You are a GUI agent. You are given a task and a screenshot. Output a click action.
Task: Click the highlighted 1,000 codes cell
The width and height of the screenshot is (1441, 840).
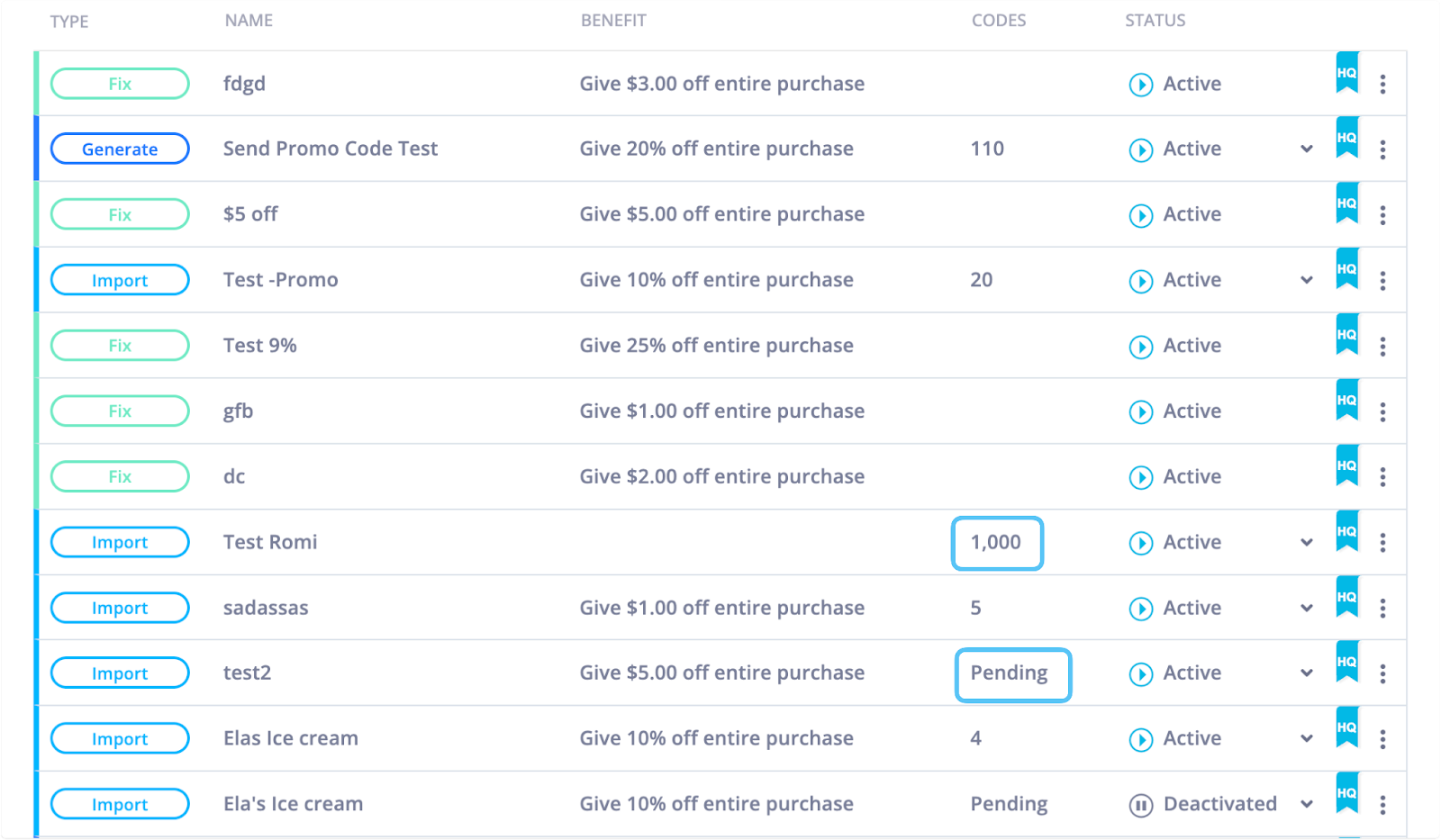997,543
